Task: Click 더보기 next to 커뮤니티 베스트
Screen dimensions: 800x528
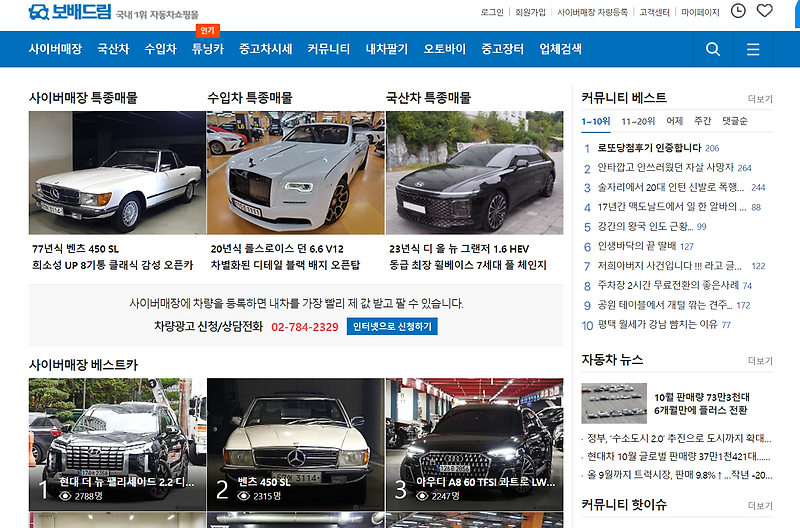Action: [x=760, y=99]
